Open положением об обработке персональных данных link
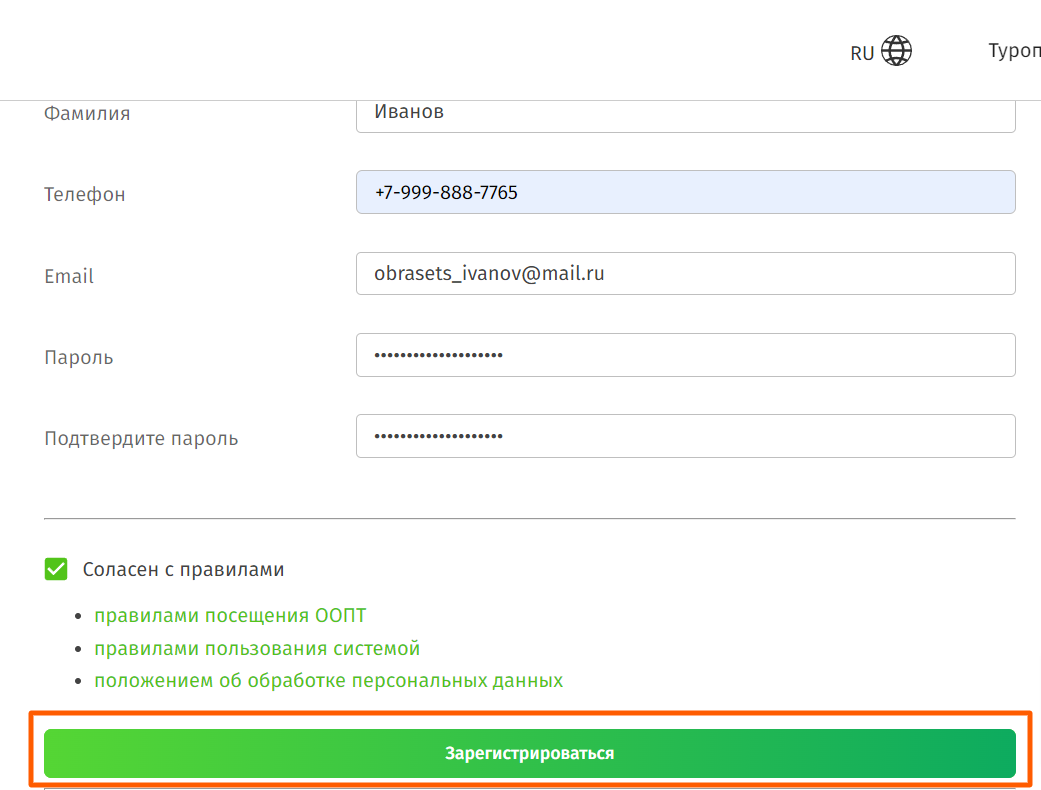The image size is (1041, 790). [x=328, y=681]
